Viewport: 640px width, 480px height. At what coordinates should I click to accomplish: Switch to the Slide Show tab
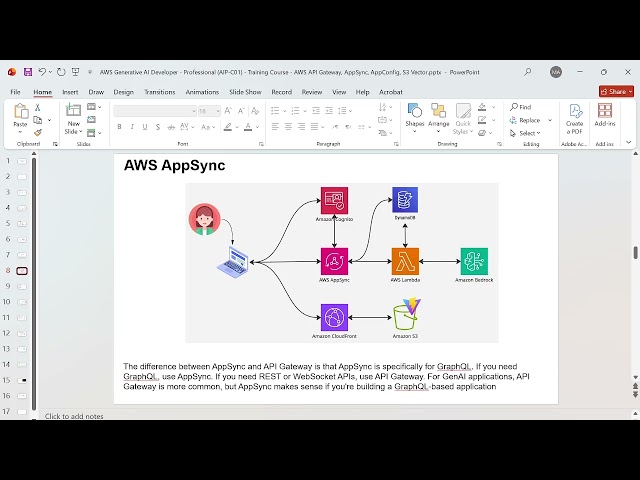245,92
